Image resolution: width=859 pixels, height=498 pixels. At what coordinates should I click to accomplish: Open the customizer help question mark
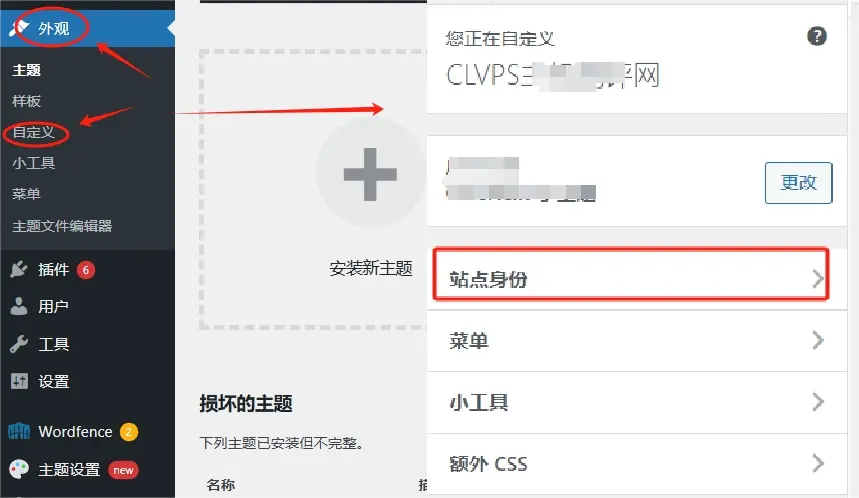click(x=817, y=36)
